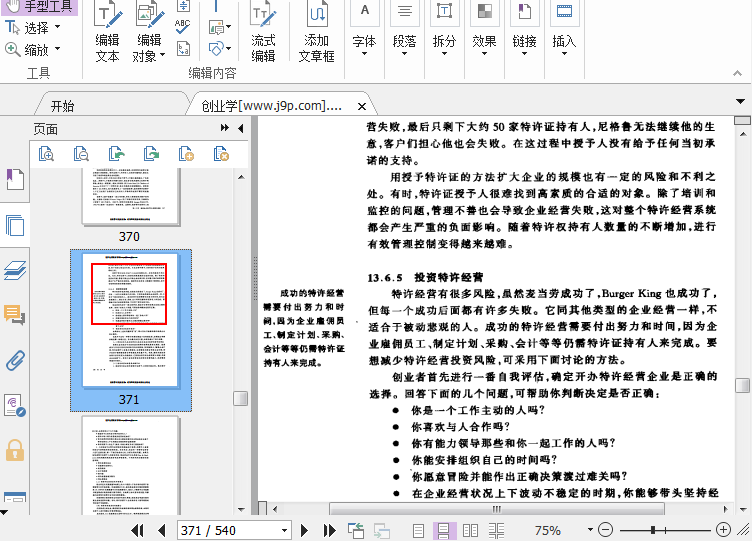
Task: Go to the next page
Action: 304,530
